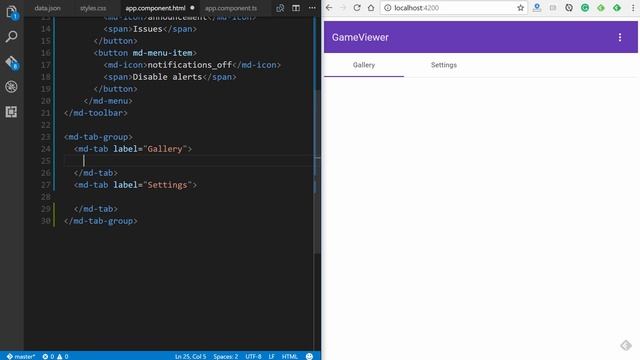
Task: Open the errors and warnings count in status bar
Action: point(56,356)
